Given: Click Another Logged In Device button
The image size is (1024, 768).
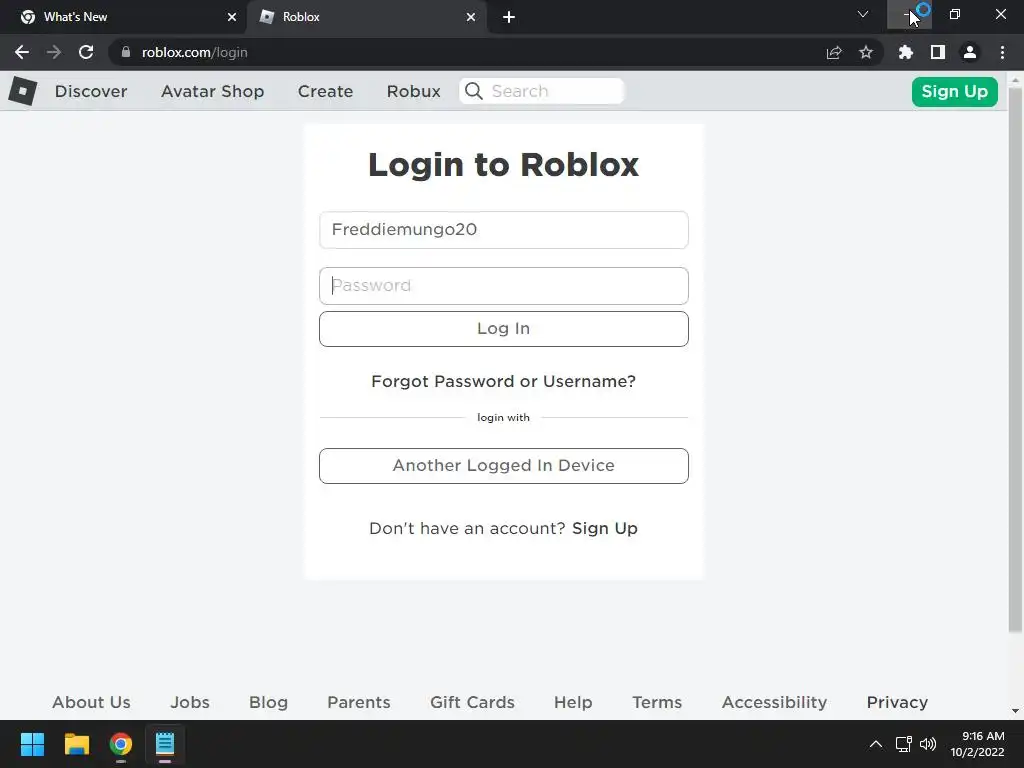Looking at the screenshot, I should [504, 466].
